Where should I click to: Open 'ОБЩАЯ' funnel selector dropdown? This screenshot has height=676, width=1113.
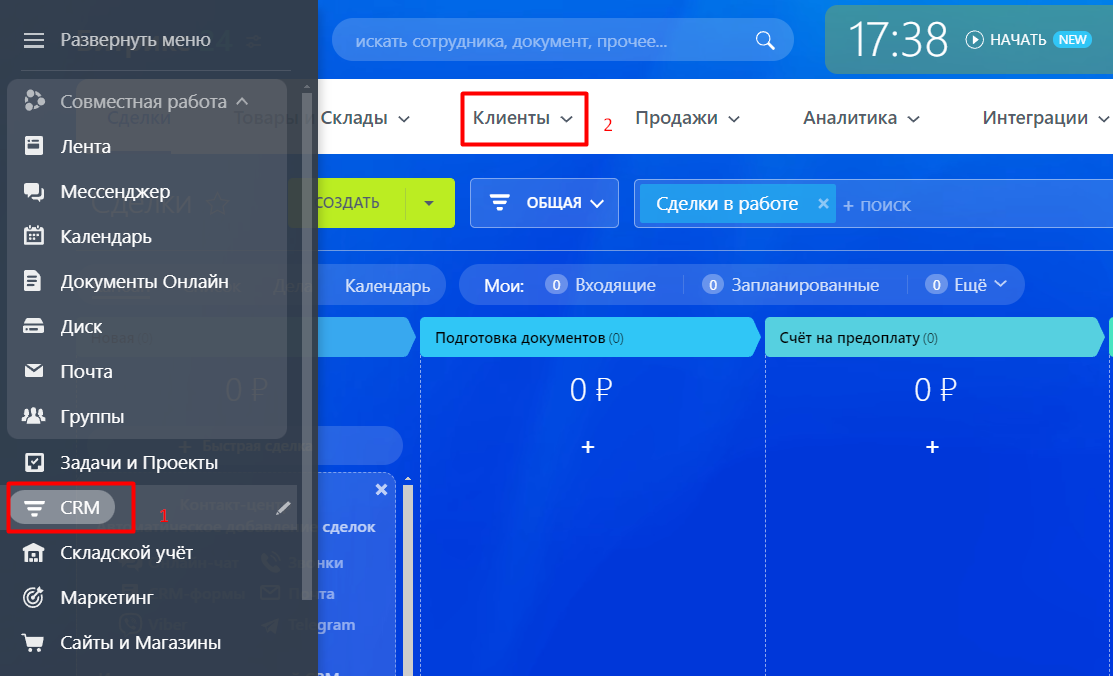545,203
